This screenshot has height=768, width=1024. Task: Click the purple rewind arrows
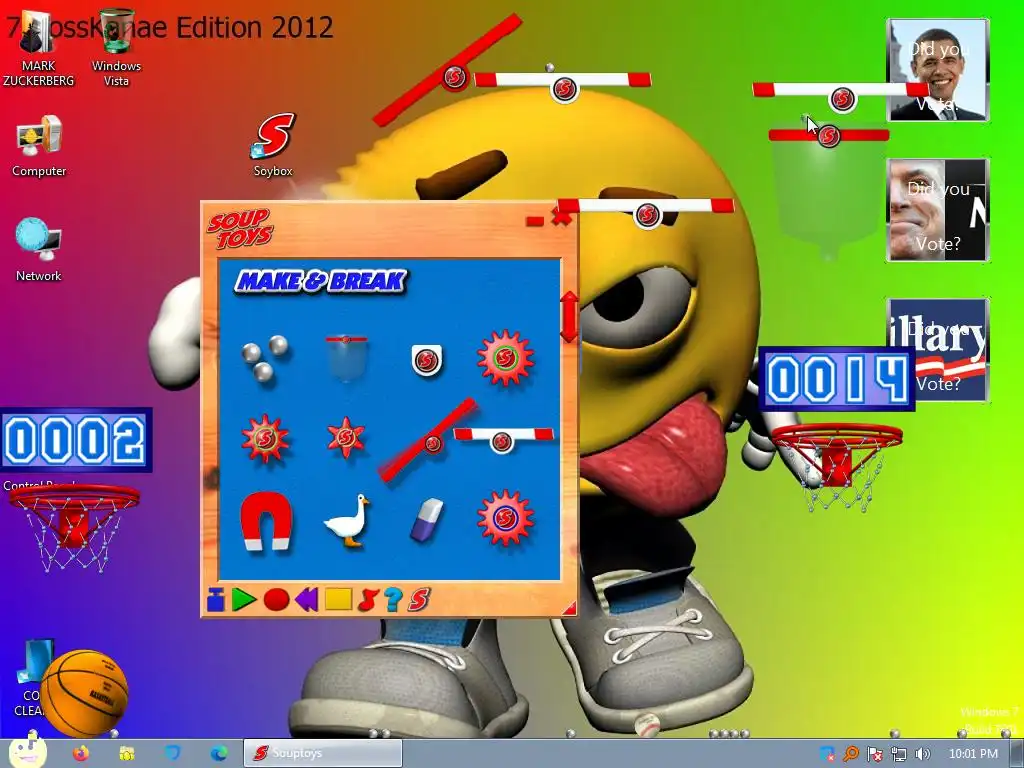point(306,599)
